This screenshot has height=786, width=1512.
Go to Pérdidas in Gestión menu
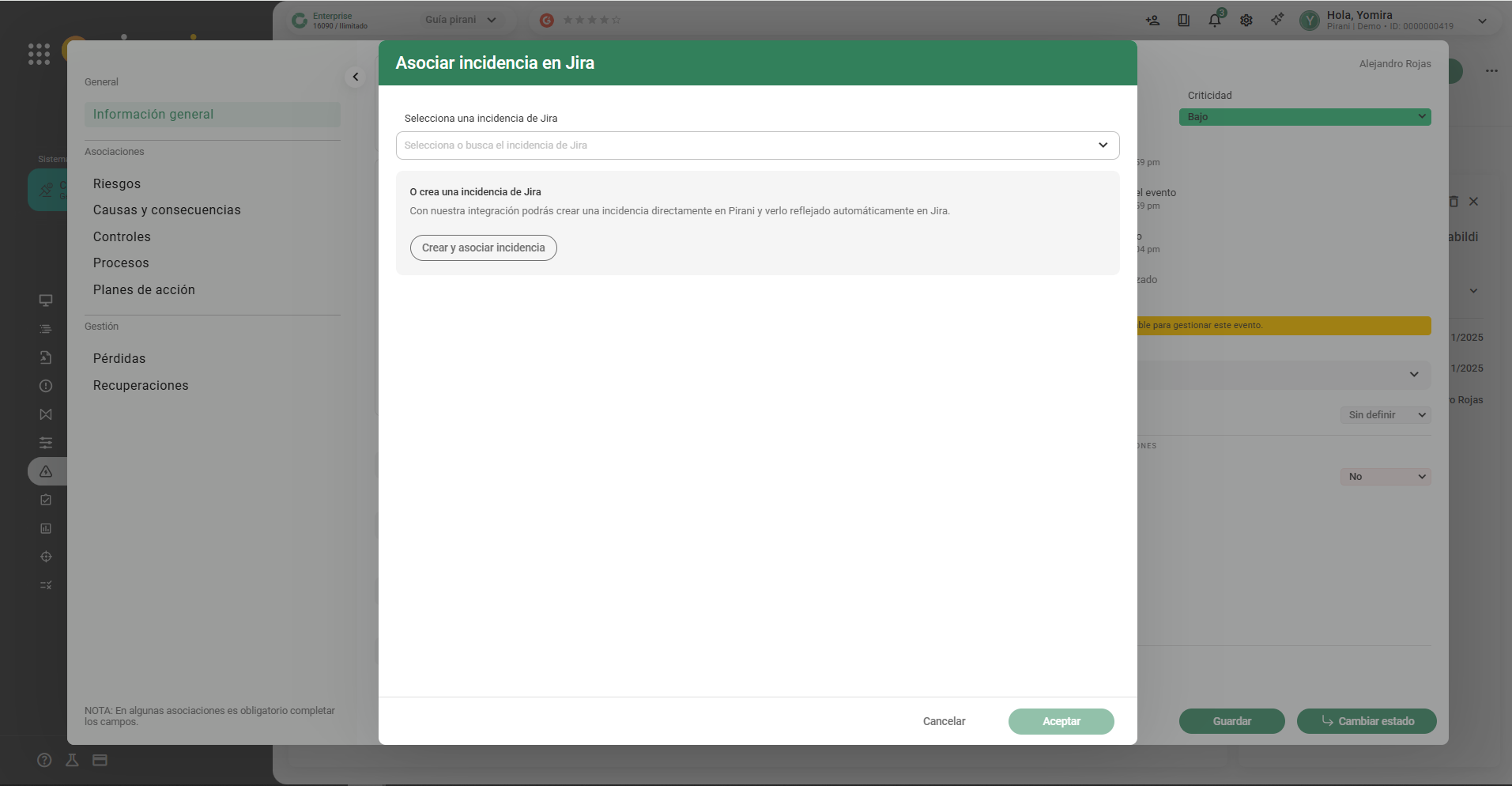[119, 359]
